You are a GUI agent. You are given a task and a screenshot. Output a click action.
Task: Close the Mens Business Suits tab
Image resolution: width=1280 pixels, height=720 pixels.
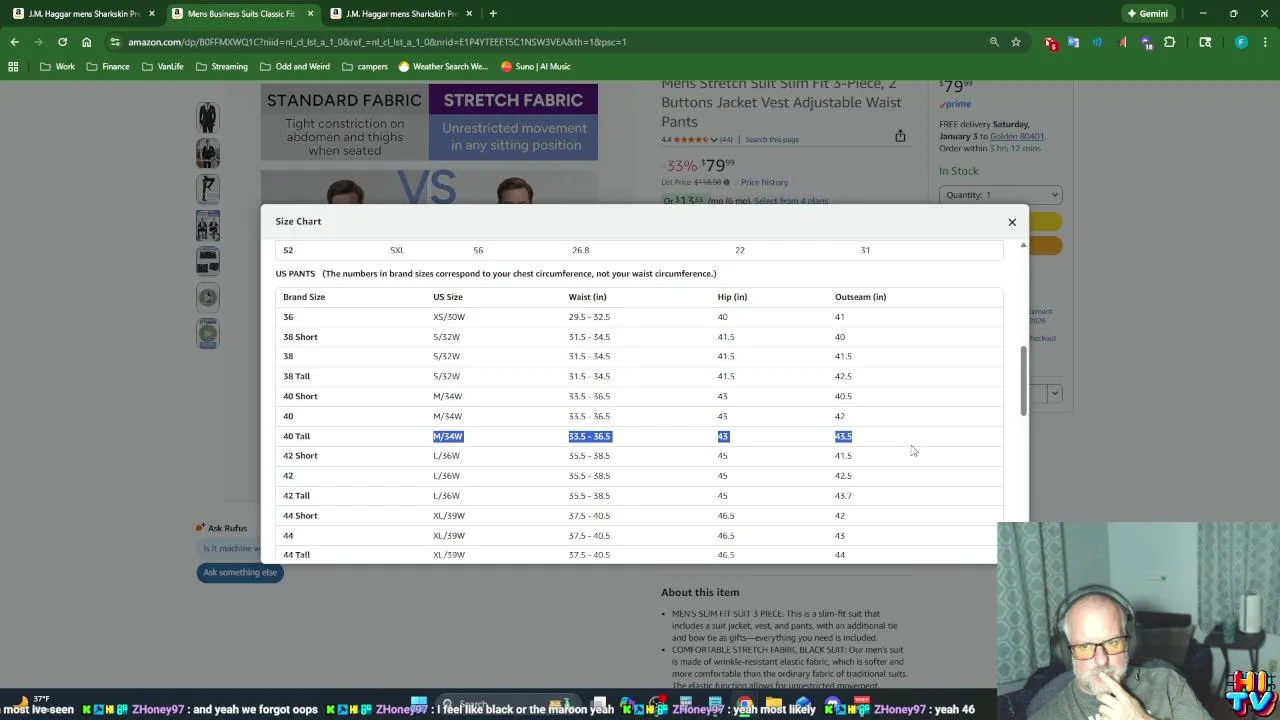click(x=310, y=14)
